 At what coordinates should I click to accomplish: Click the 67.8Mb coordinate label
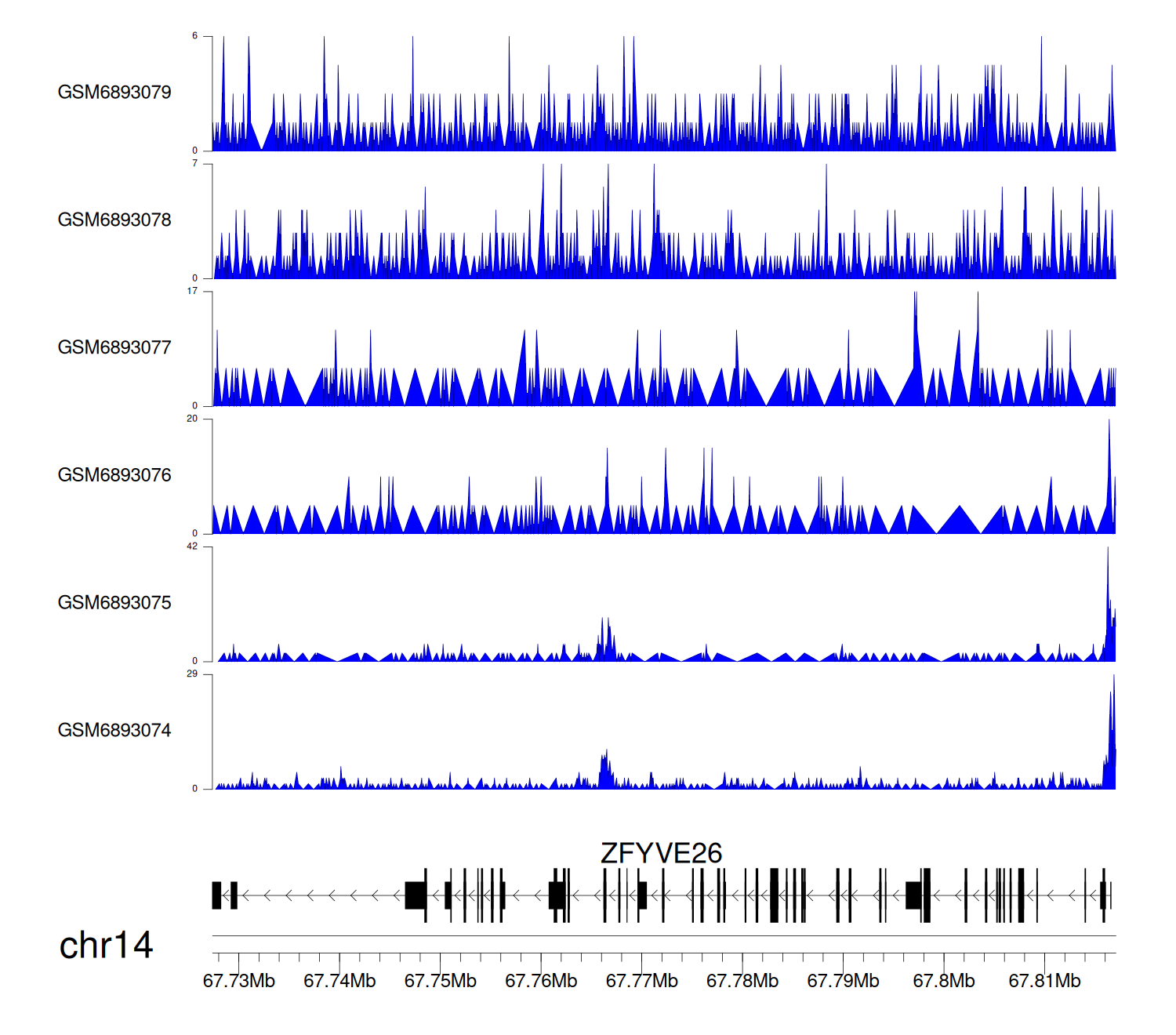(944, 981)
